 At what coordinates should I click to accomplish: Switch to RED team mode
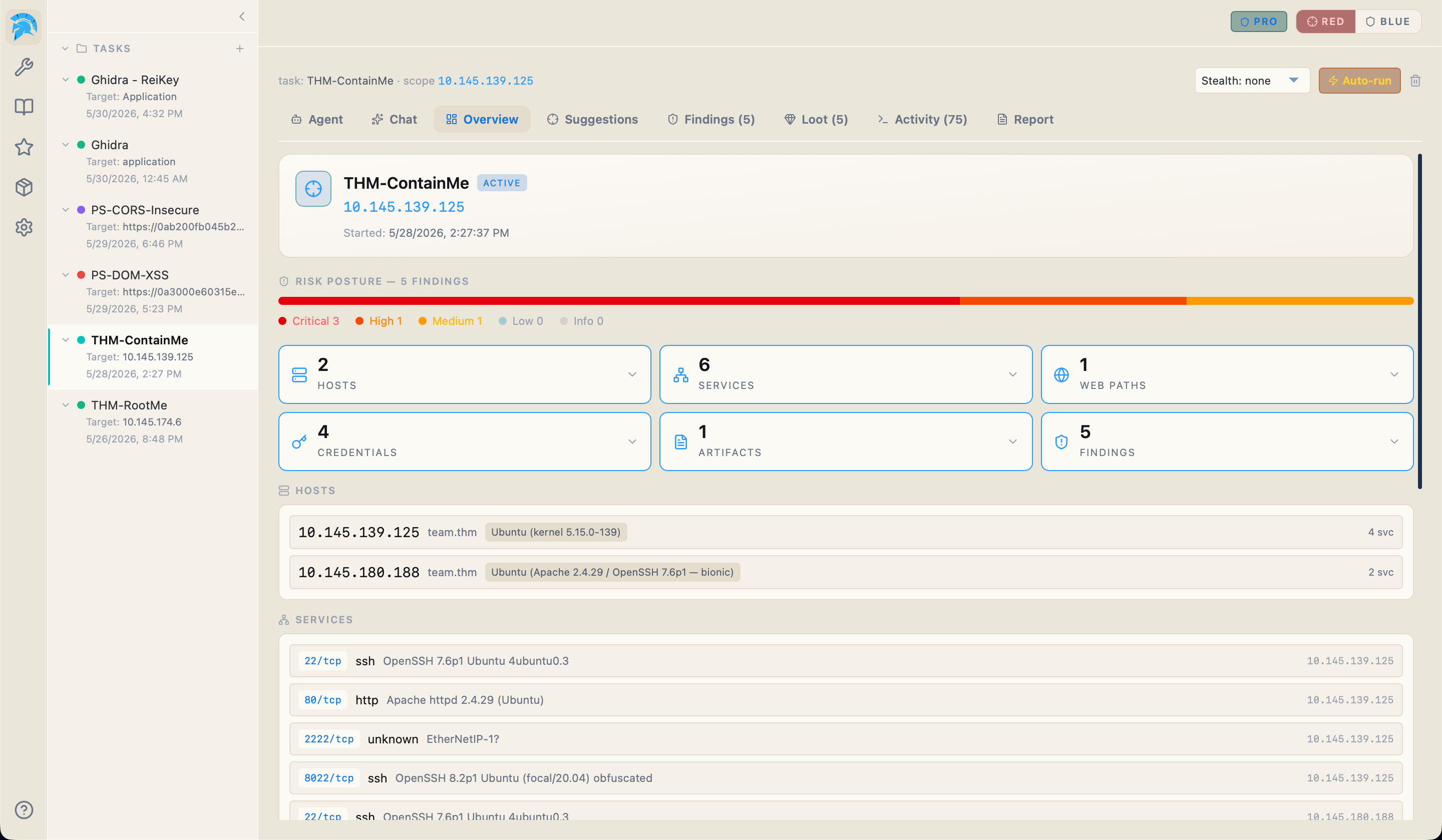[1325, 22]
